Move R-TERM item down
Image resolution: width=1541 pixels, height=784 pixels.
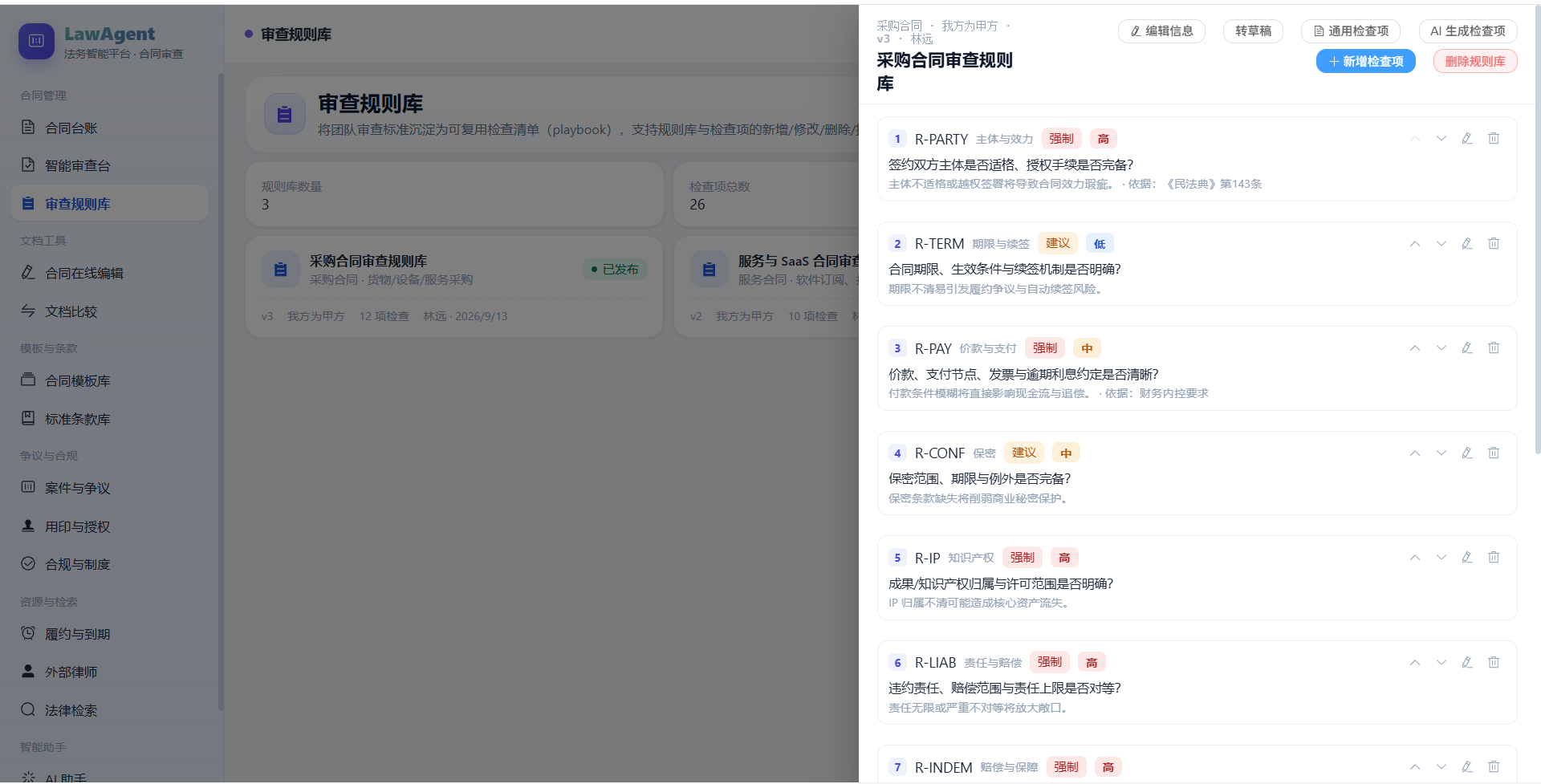pyautogui.click(x=1441, y=244)
